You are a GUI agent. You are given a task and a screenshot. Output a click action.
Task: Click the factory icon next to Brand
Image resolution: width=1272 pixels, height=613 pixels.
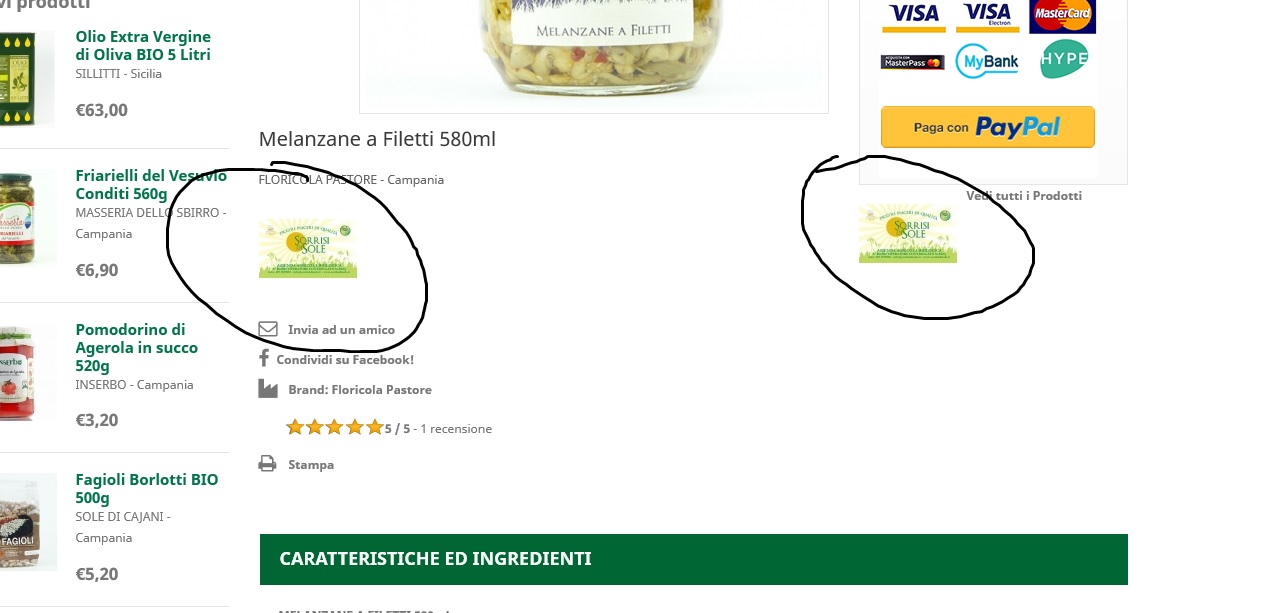click(x=268, y=389)
